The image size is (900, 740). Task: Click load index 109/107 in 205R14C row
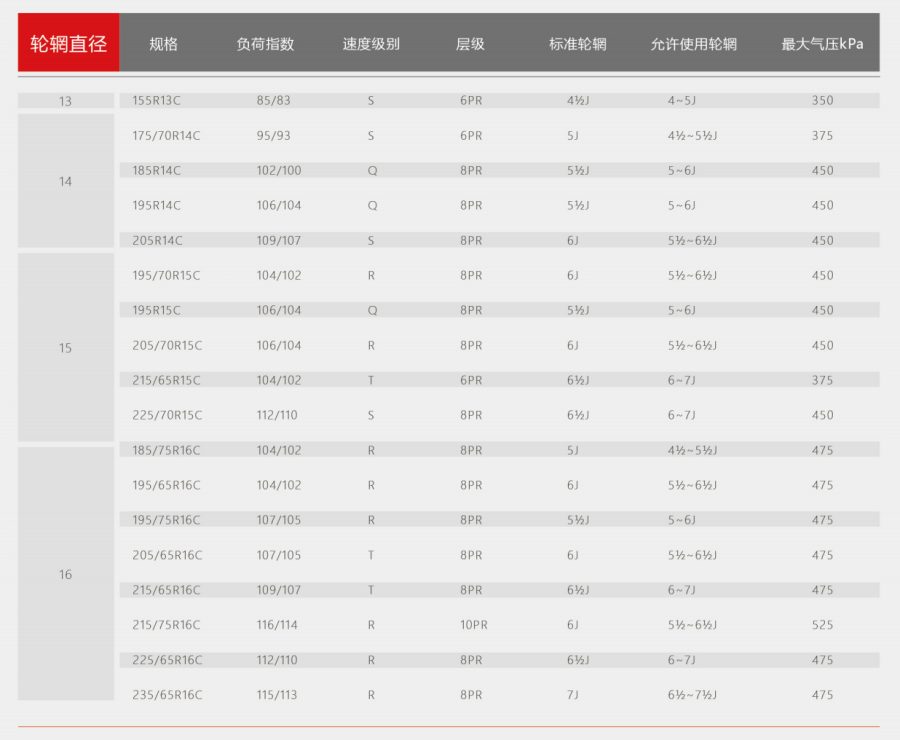(x=278, y=241)
